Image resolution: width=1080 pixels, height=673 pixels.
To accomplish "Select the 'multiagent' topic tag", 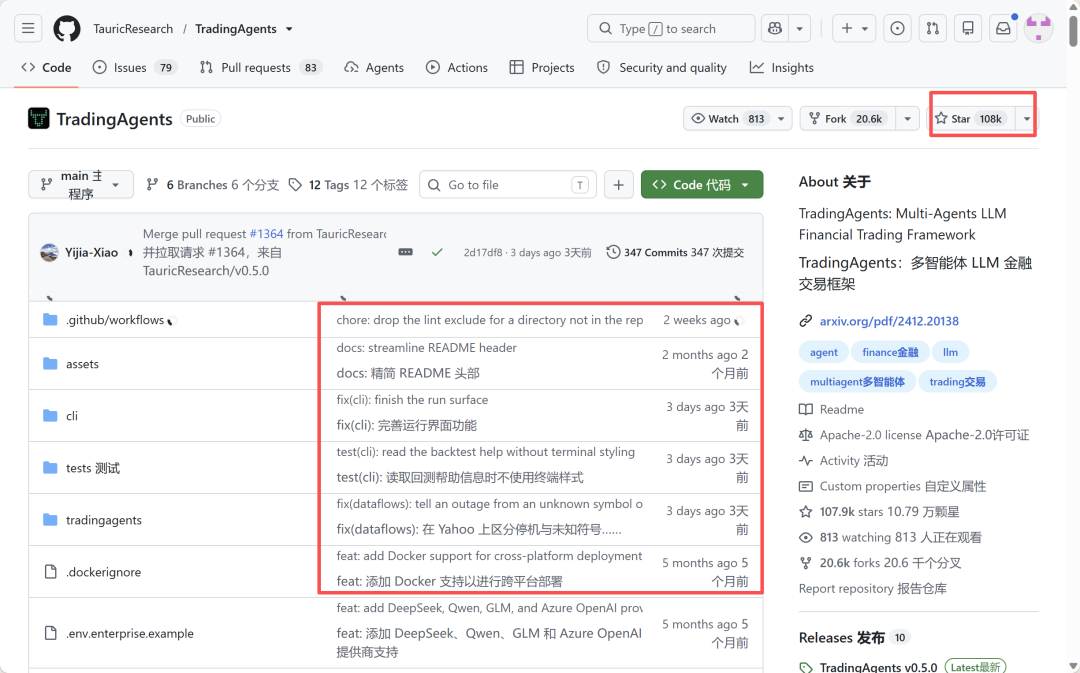I will click(x=857, y=382).
